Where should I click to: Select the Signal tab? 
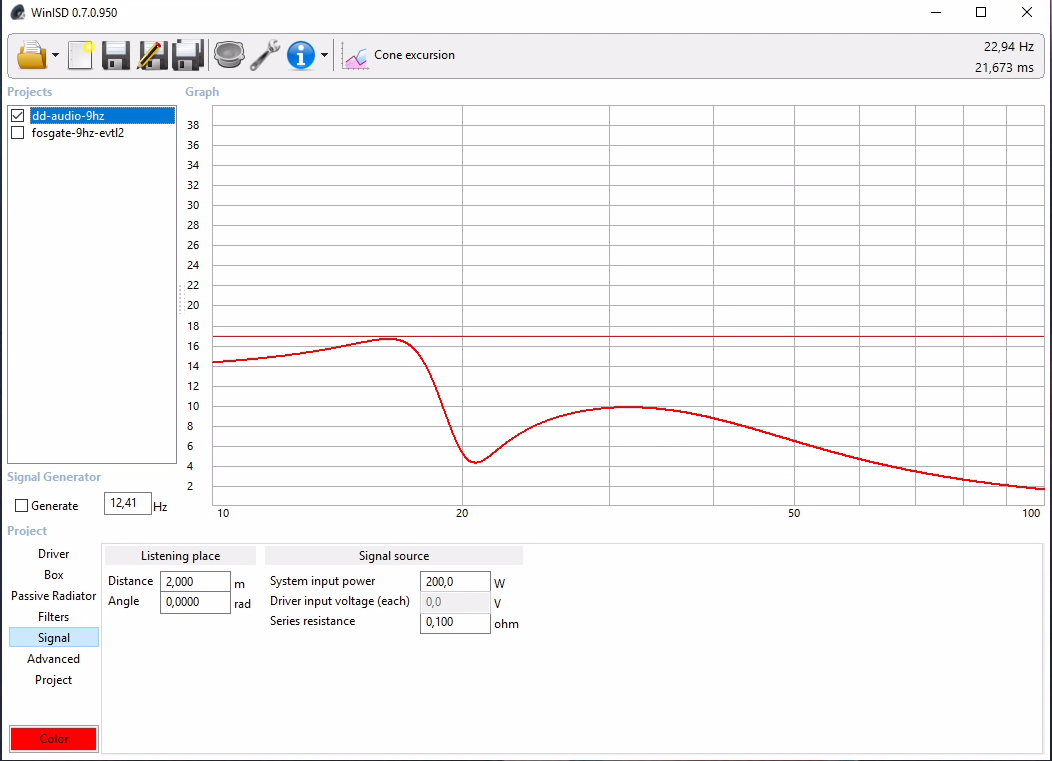pos(54,638)
